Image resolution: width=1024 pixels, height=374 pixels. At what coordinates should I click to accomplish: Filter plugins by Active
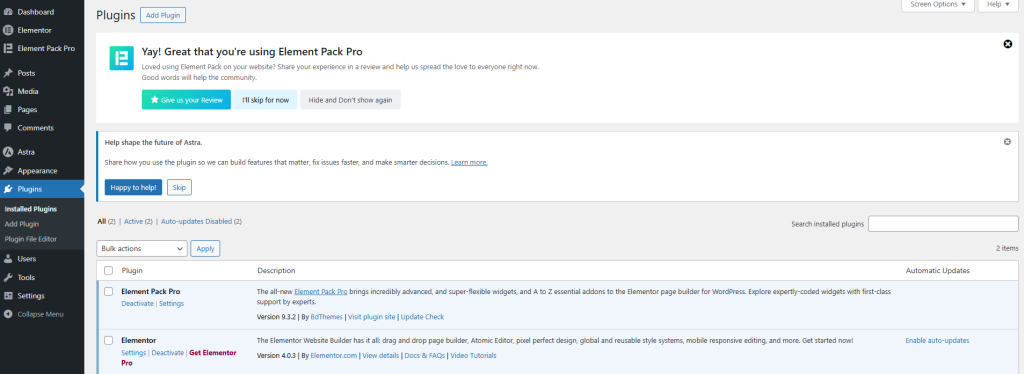tap(133, 222)
